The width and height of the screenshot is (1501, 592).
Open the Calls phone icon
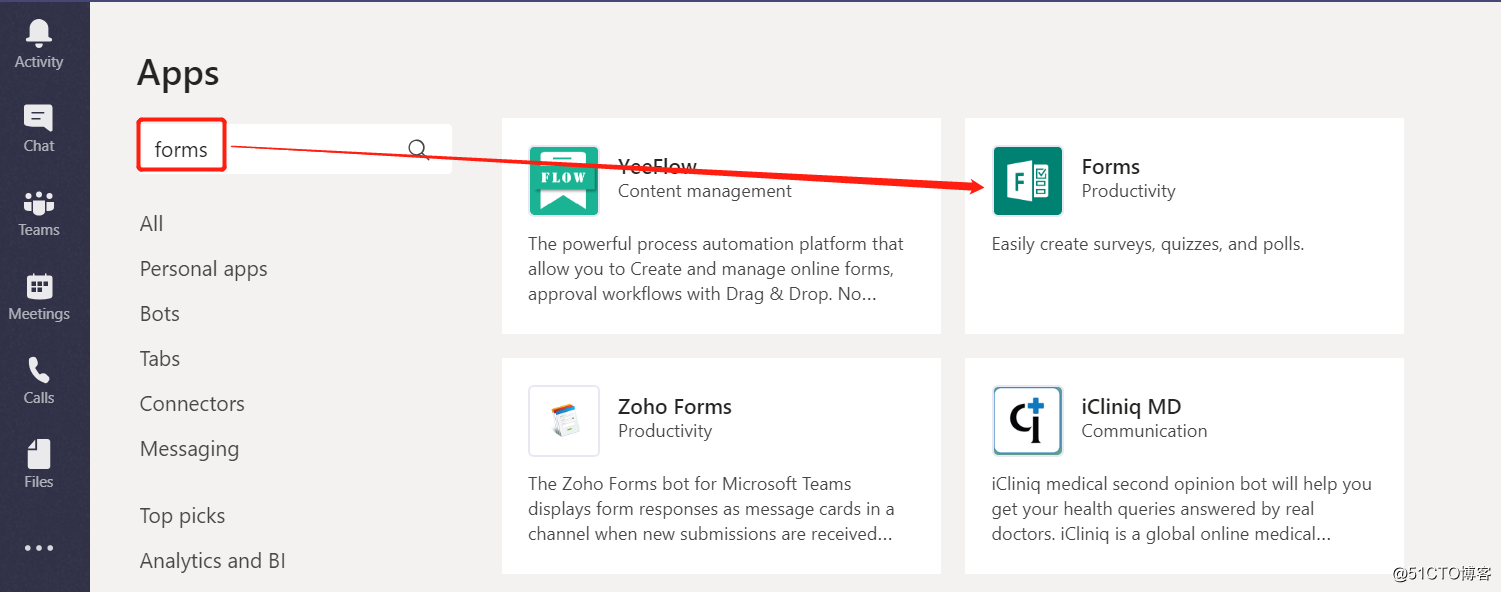pos(39,370)
